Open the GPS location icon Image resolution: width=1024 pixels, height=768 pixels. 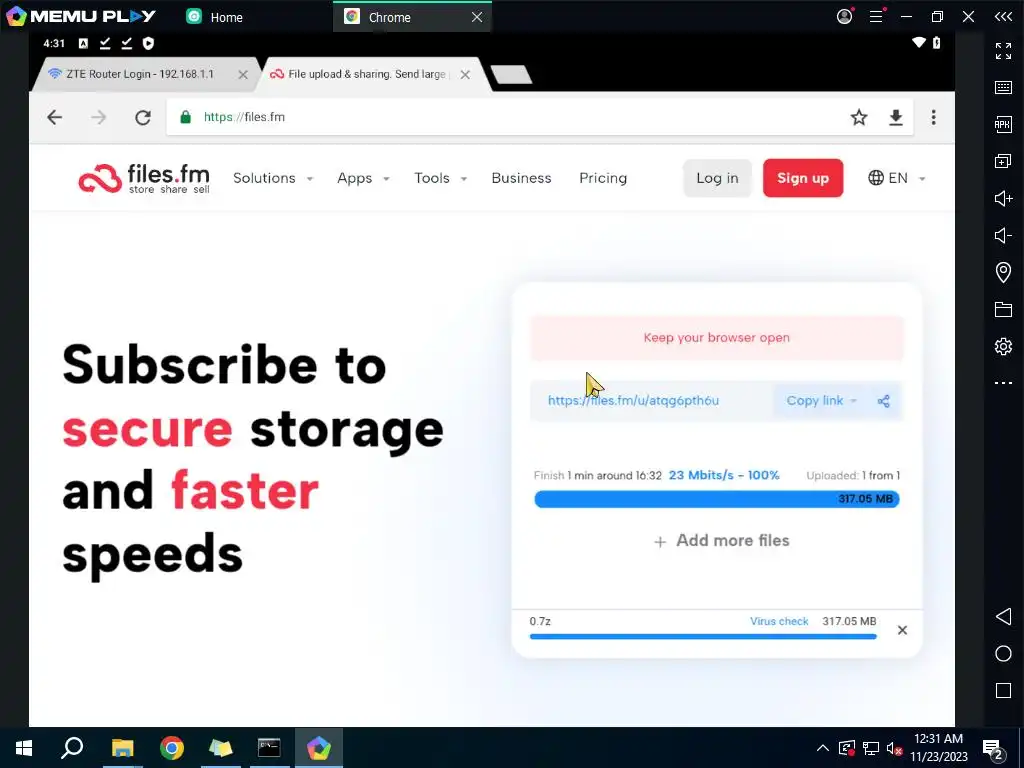point(1003,272)
